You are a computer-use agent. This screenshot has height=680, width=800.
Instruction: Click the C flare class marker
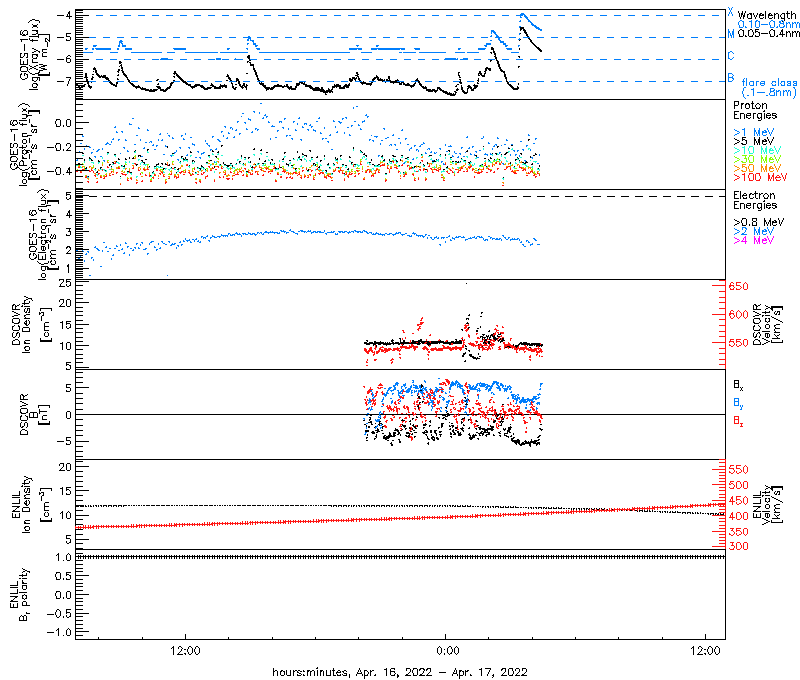[x=731, y=56]
